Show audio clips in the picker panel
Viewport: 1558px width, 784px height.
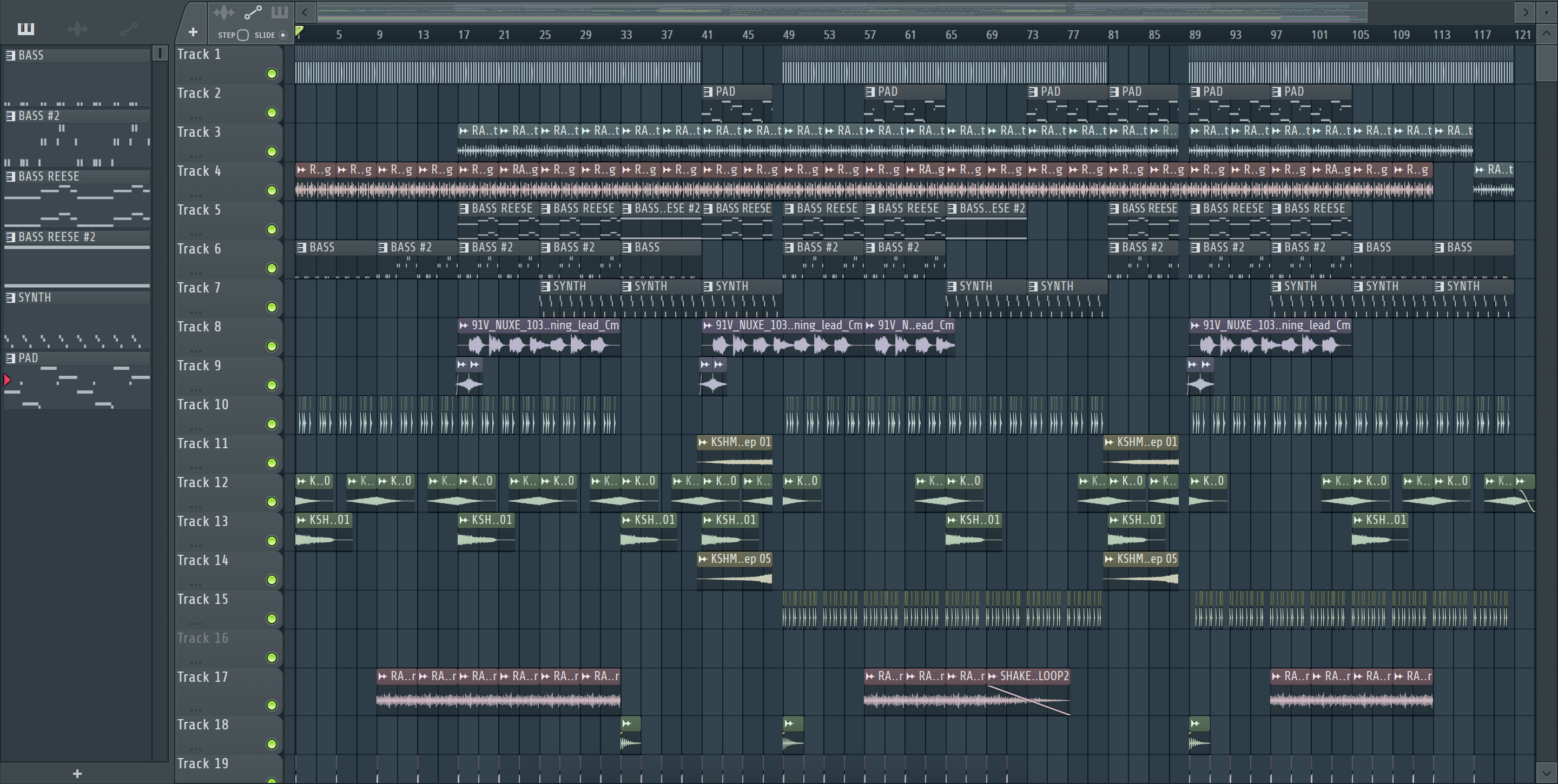coord(77,29)
